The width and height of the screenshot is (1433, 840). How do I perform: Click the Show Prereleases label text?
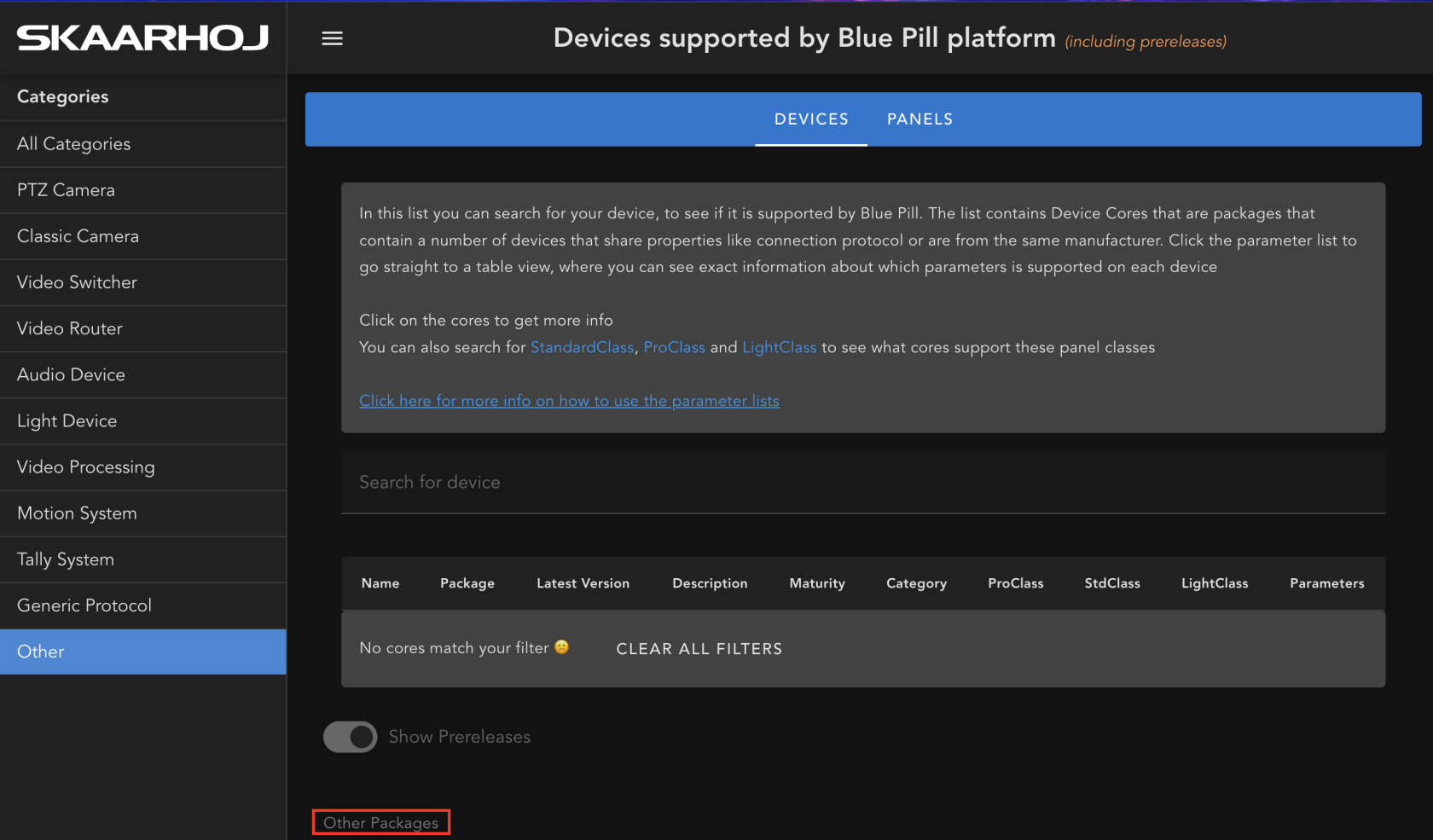(x=459, y=737)
